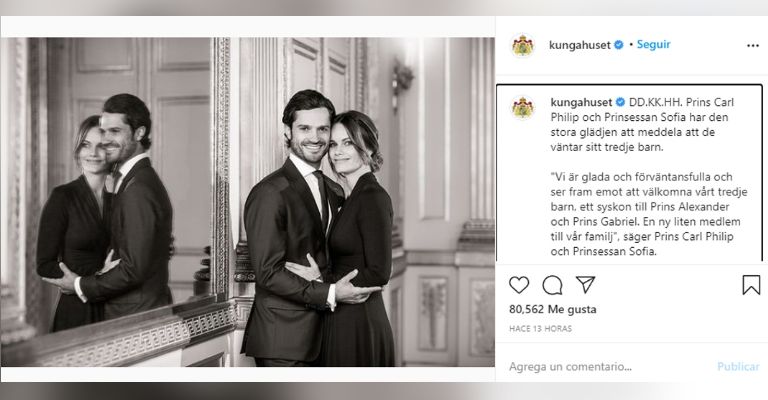Click kungahuset avatar beside the caption
The width and height of the screenshot is (768, 400).
coord(523,107)
